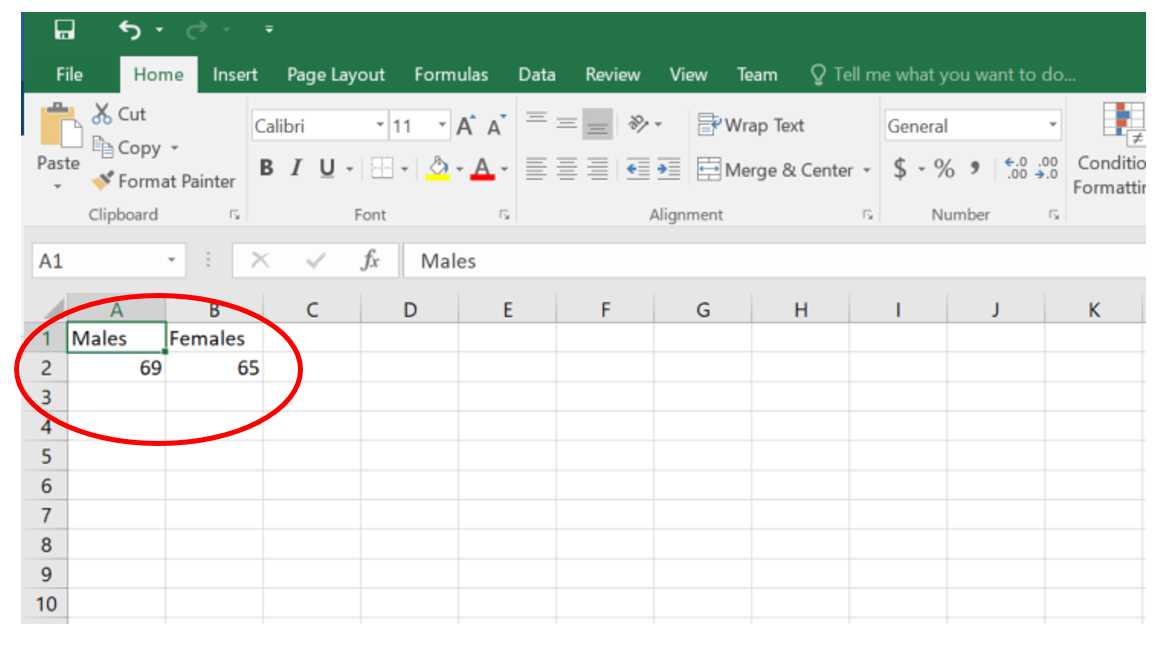Click the Cut scissors icon
1165x651 pixels.
pyautogui.click(x=102, y=114)
